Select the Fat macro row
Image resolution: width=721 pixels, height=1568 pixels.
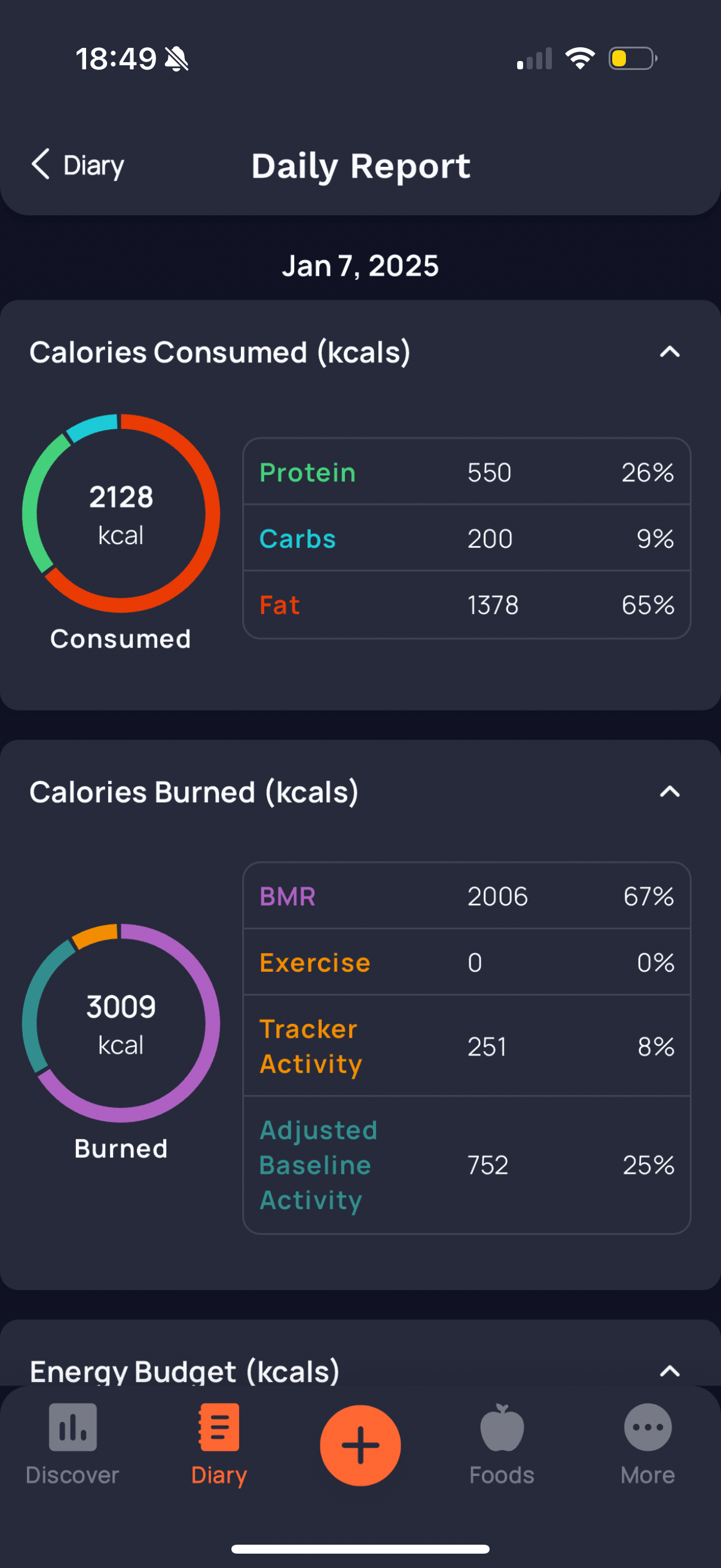tap(466, 605)
